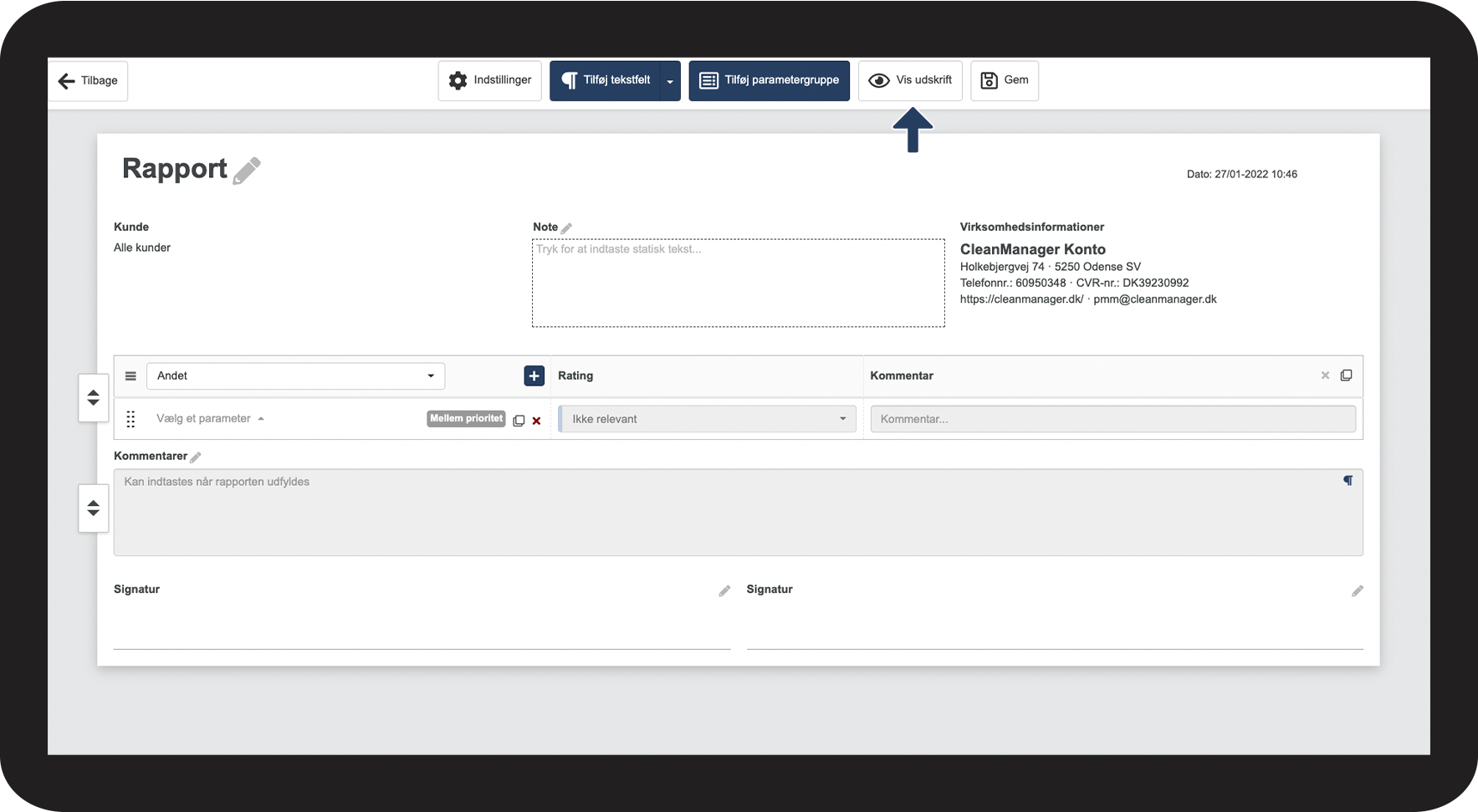Click the reorder arrows beside the Kommentarer field
Viewport: 1478px width, 812px height.
click(94, 508)
